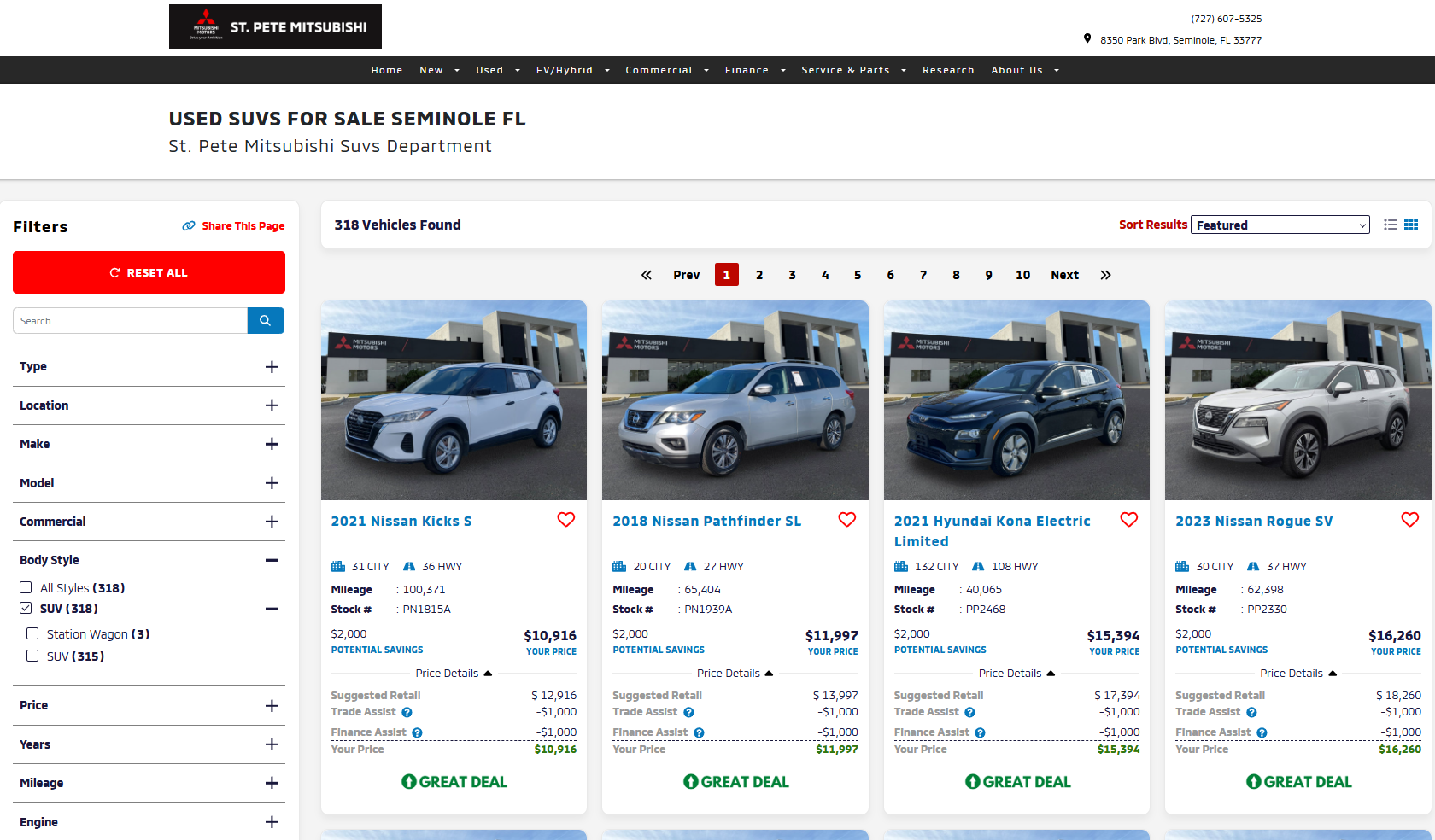Collapse Price Details on Nissan Kicks card
This screenshot has height=840, width=1435.
click(x=454, y=674)
